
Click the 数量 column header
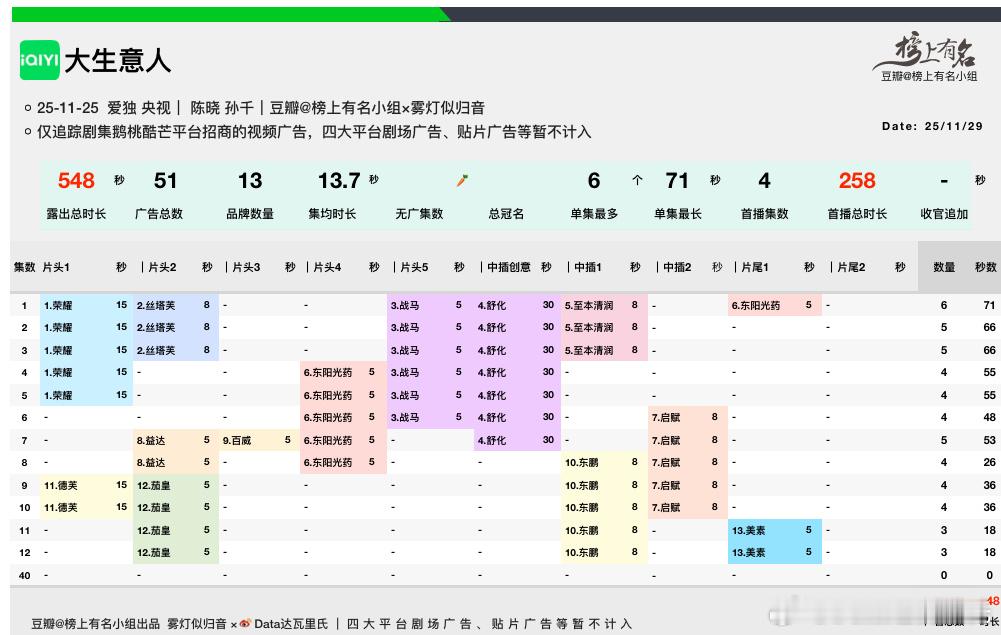coord(944,267)
